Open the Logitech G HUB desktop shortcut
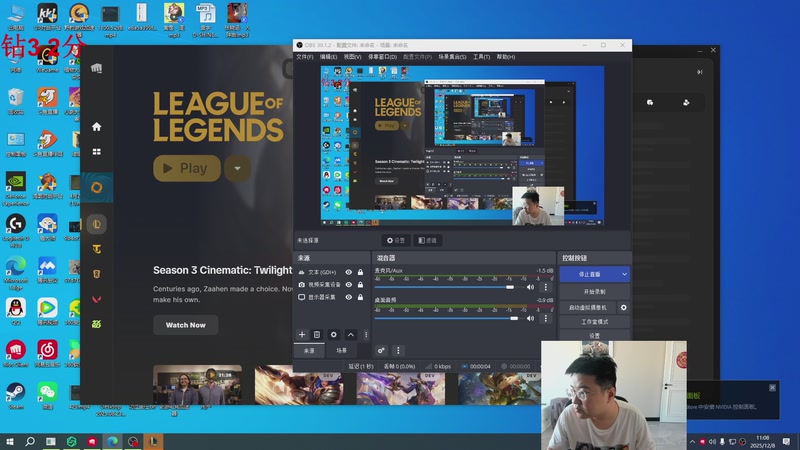Viewport: 800px width, 450px height. tap(15, 231)
